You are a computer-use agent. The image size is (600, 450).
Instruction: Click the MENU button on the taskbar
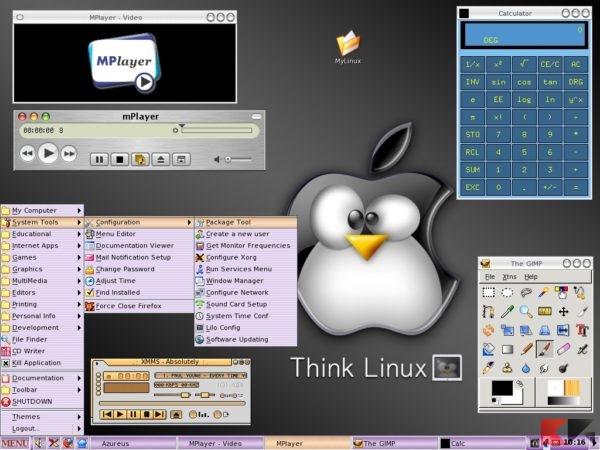[x=15, y=443]
